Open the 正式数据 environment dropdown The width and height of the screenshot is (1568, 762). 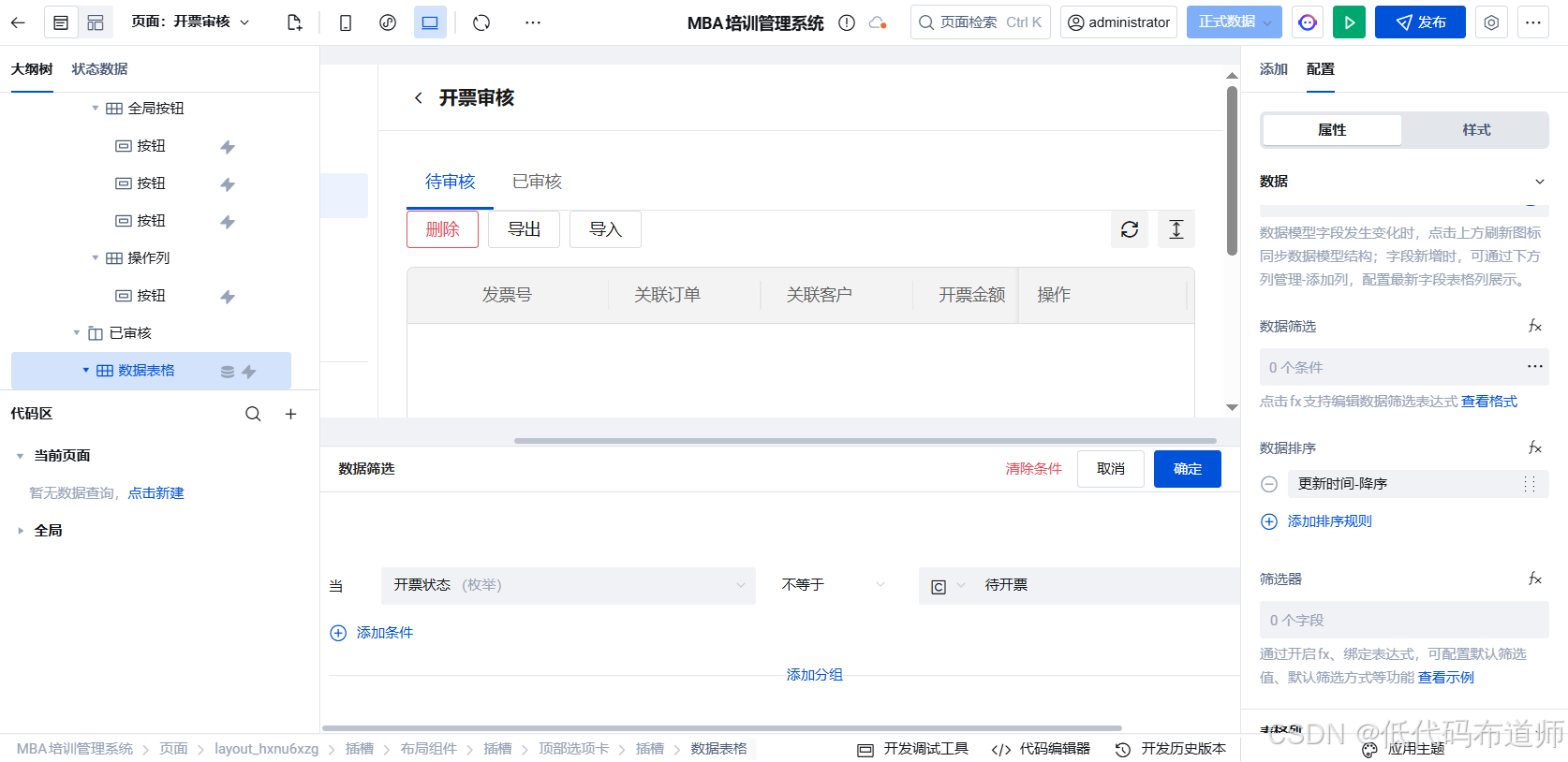coord(1235,22)
